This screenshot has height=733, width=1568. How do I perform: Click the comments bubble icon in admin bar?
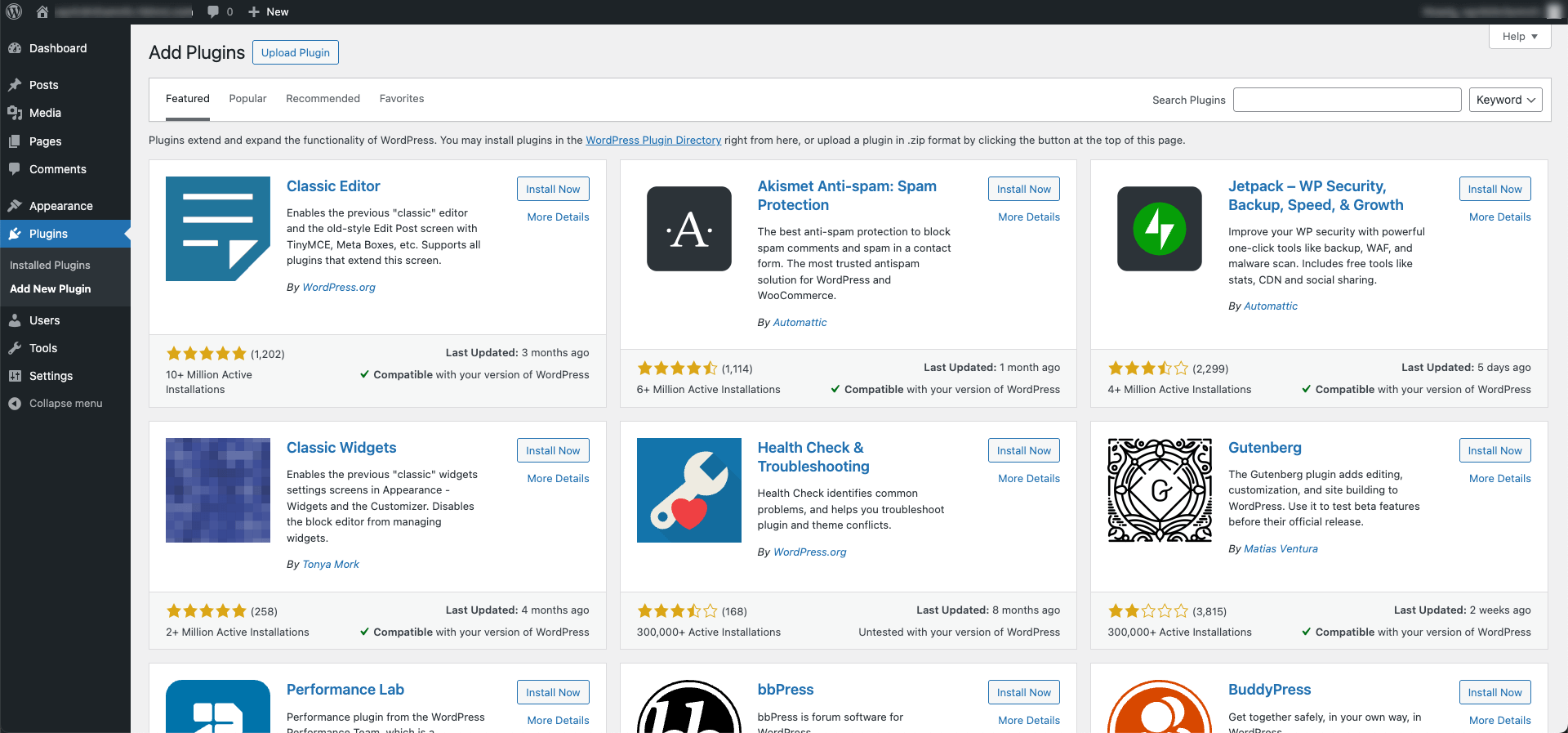[x=213, y=11]
